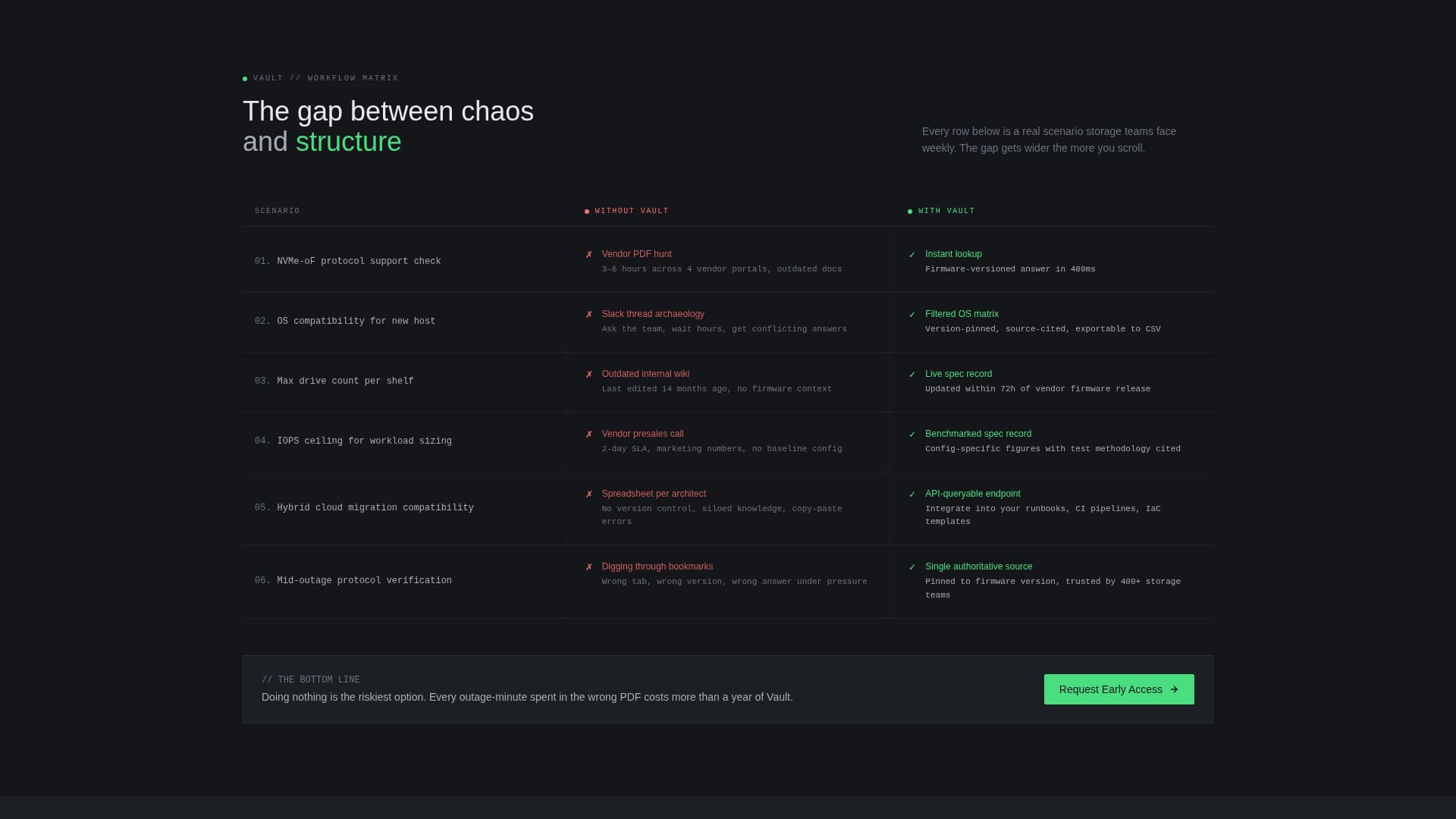Image resolution: width=1456 pixels, height=819 pixels.
Task: Select the SCENARIO column header
Action: click(277, 211)
